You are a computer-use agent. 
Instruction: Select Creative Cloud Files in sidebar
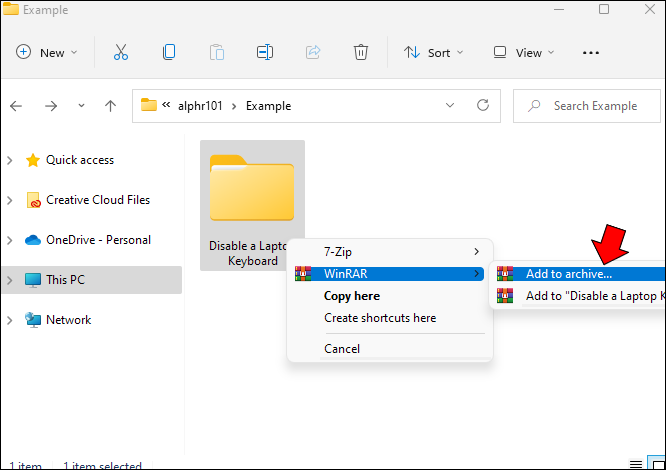[97, 200]
